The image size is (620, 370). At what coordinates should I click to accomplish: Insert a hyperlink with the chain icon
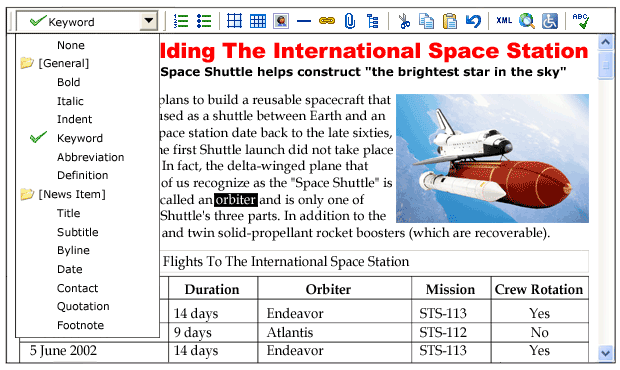[x=327, y=21]
